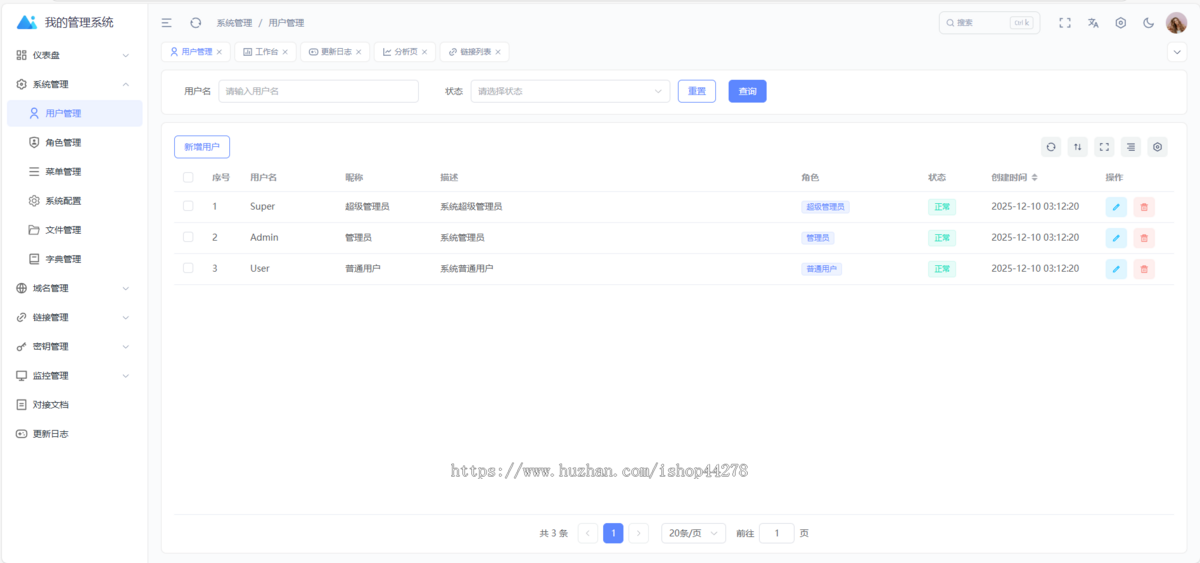
Task: Expand the 链接管理 sidebar menu
Action: point(74,317)
